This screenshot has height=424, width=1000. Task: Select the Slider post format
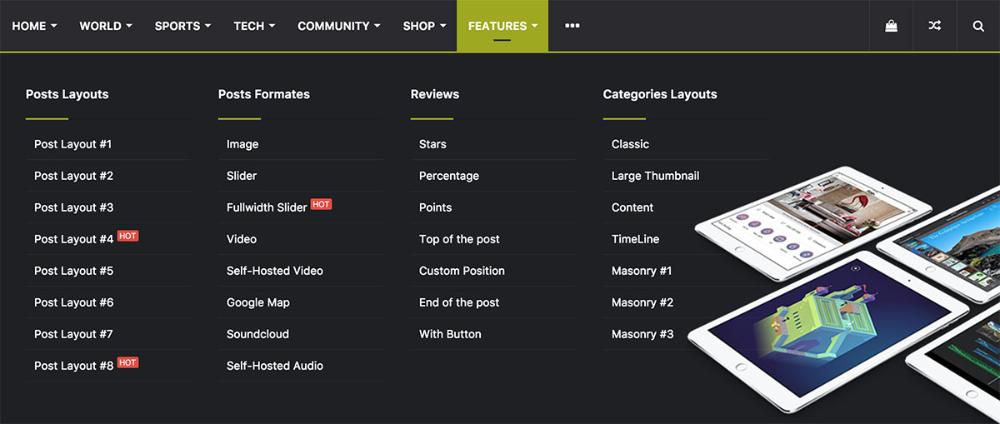coord(242,176)
